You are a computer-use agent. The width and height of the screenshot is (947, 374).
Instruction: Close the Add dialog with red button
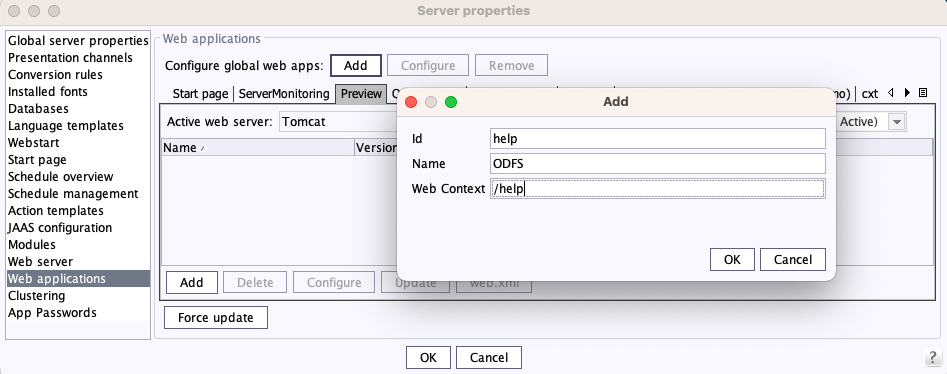(x=411, y=102)
